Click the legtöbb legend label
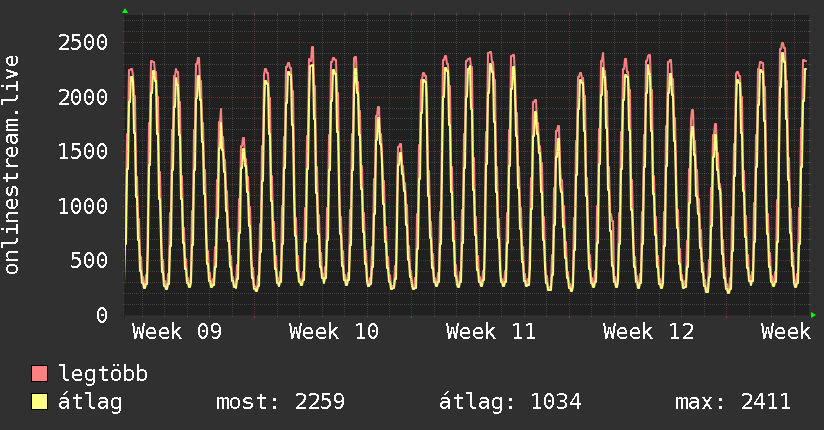The image size is (824, 430). coord(103,375)
